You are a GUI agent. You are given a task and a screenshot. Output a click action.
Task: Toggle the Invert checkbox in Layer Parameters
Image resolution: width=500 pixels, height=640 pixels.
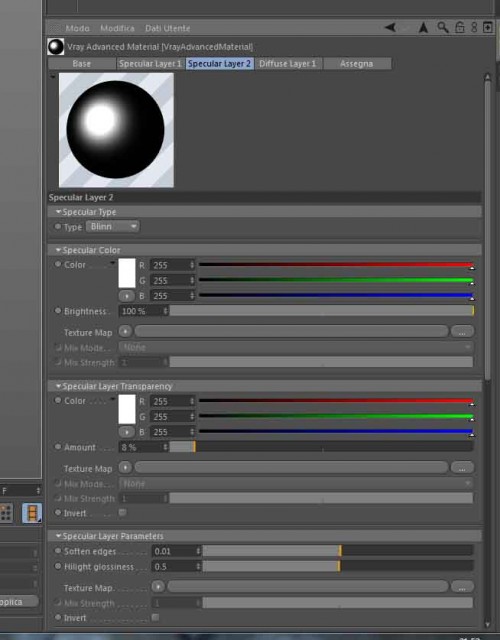click(x=155, y=617)
